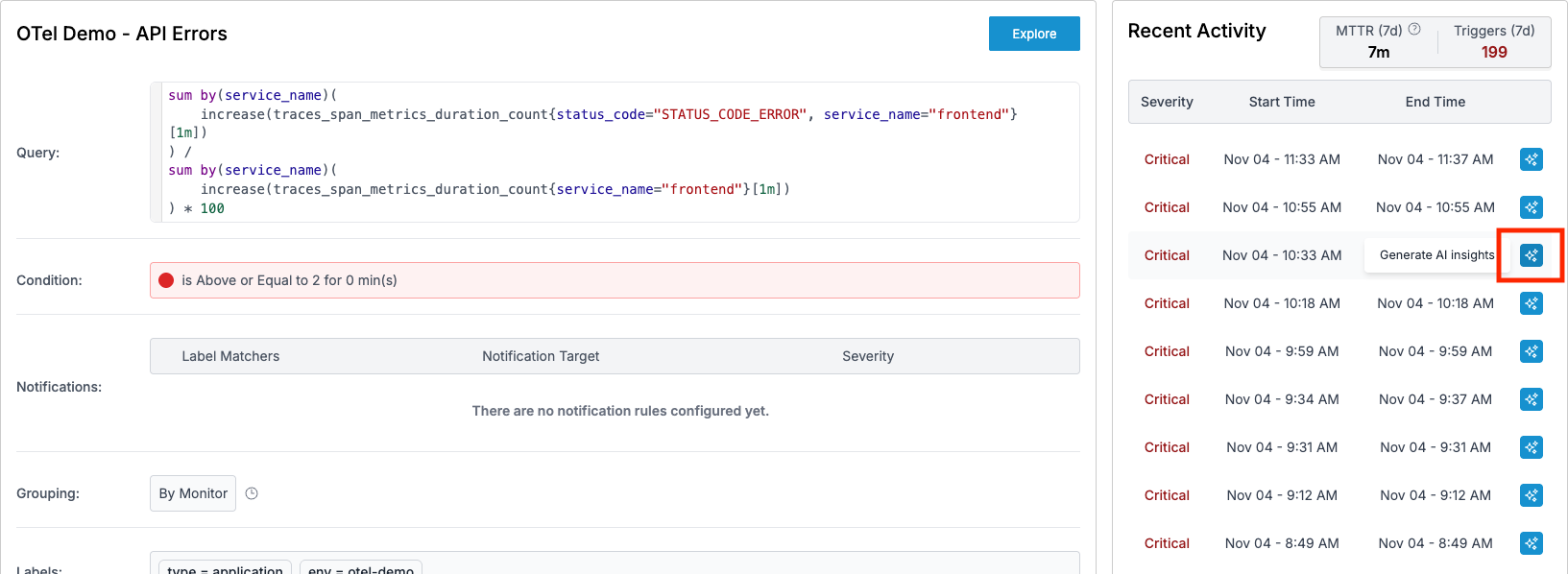Generate AI insights for 10:55 AM incident
The height and width of the screenshot is (574, 1568).
[x=1532, y=207]
